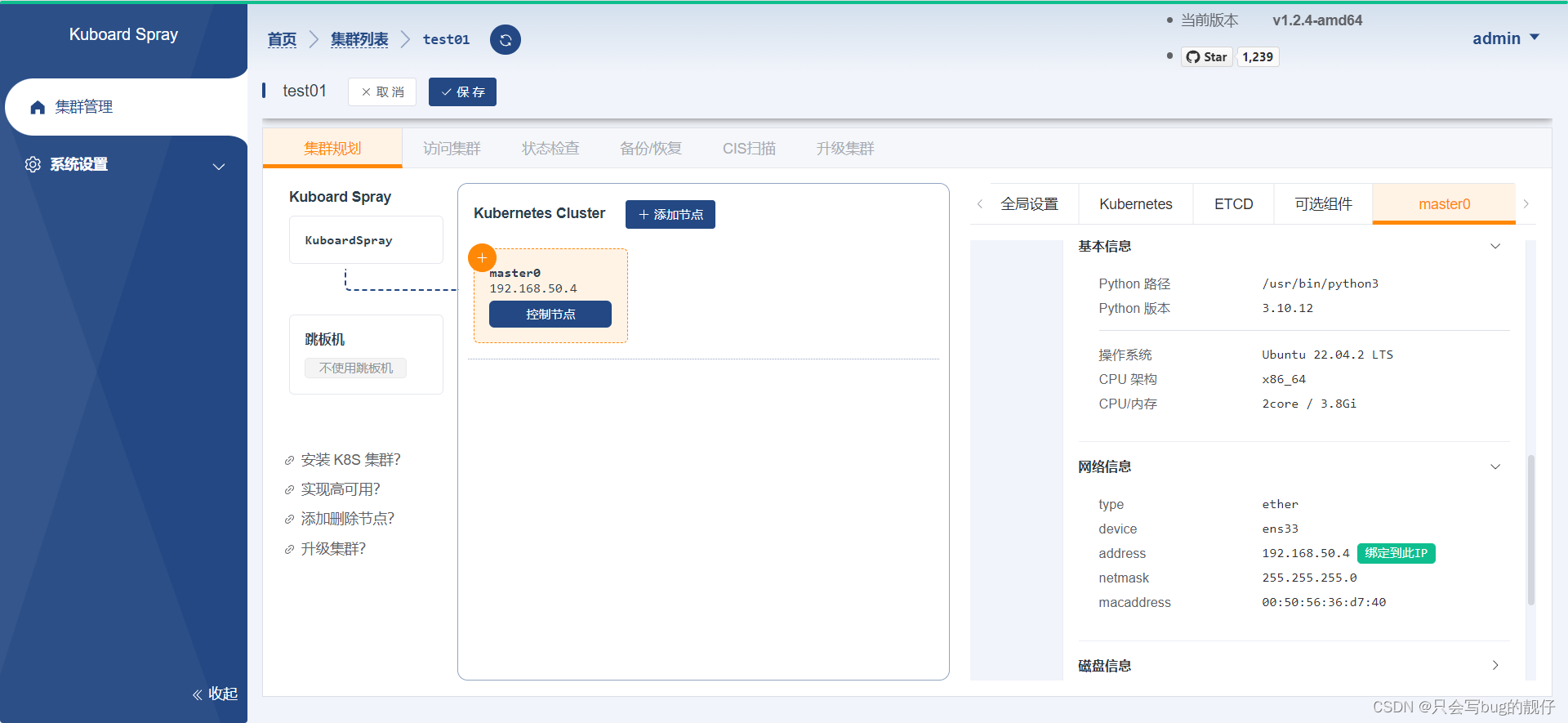
Task: Click the left tab scroll arrow
Action: 980,204
